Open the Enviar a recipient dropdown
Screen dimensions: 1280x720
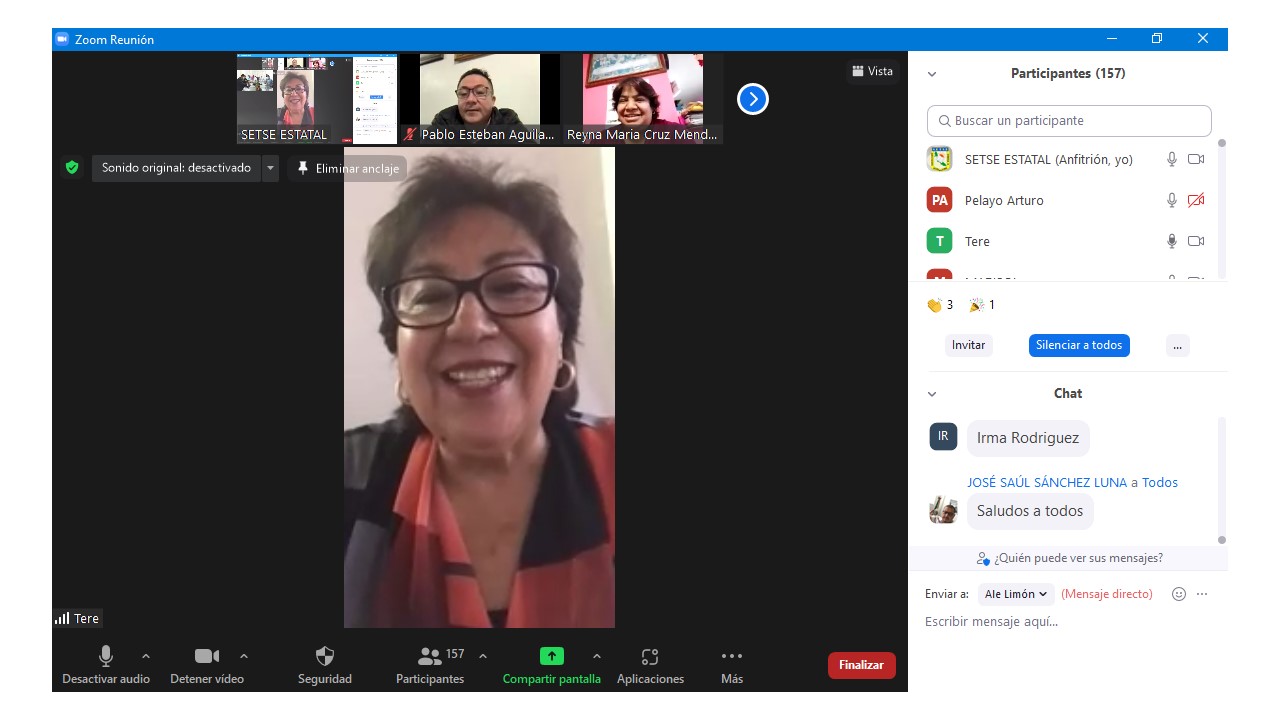(x=1016, y=594)
